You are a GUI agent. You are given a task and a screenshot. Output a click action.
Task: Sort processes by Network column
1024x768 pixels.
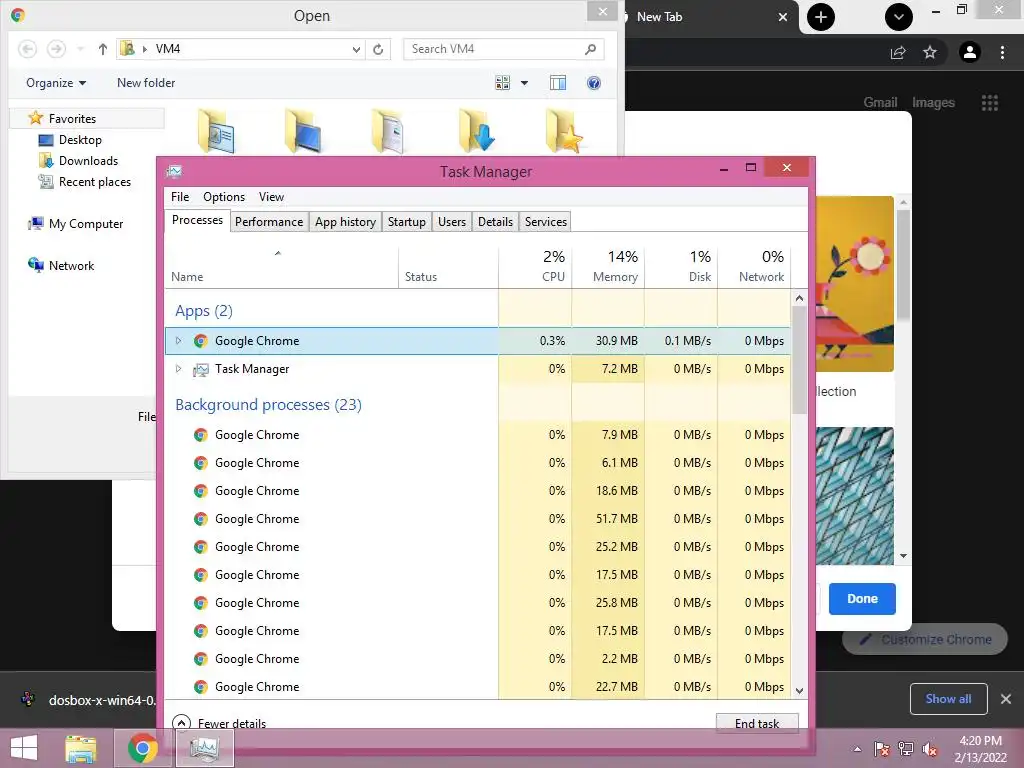(754, 267)
